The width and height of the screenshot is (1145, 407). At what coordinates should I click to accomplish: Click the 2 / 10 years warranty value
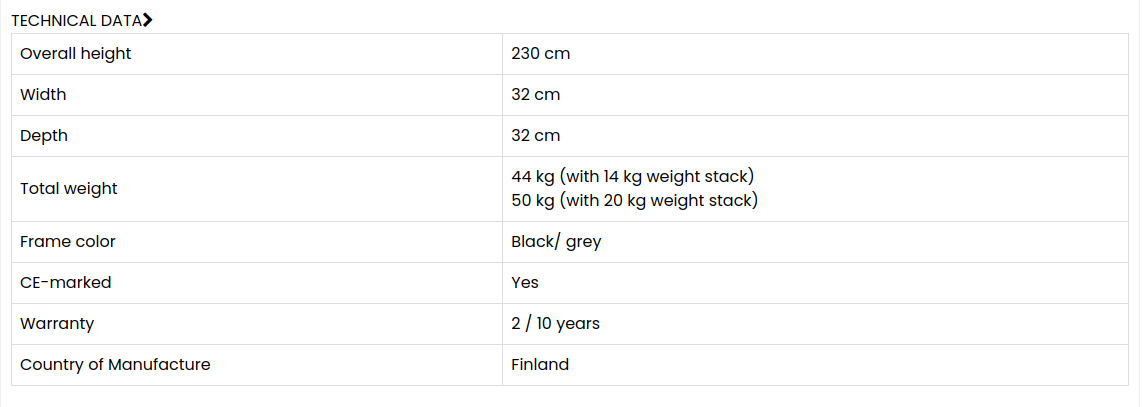click(x=555, y=324)
